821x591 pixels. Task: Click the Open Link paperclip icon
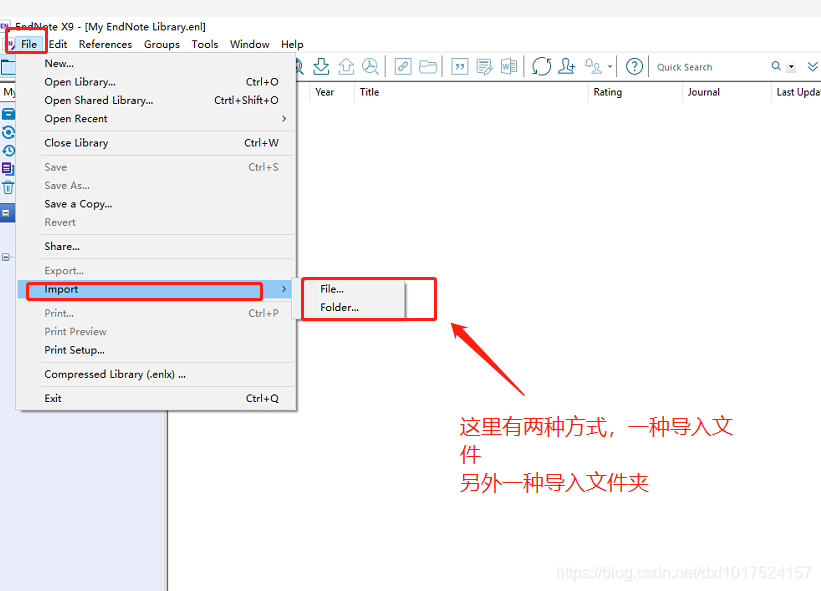403,66
